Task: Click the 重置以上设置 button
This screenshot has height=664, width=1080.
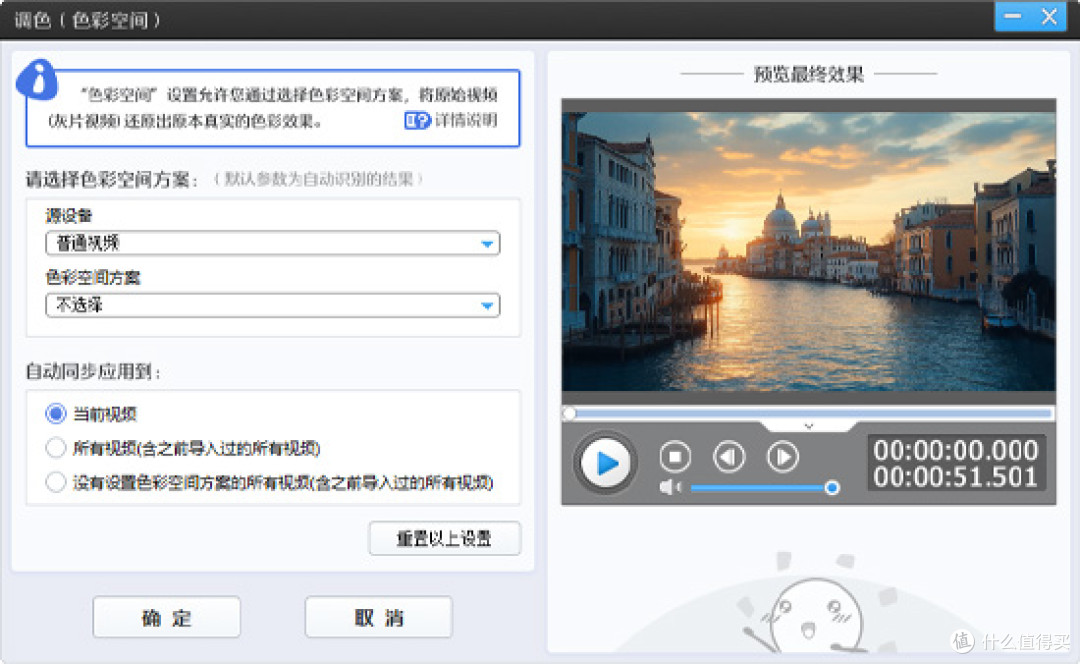Action: click(x=445, y=539)
